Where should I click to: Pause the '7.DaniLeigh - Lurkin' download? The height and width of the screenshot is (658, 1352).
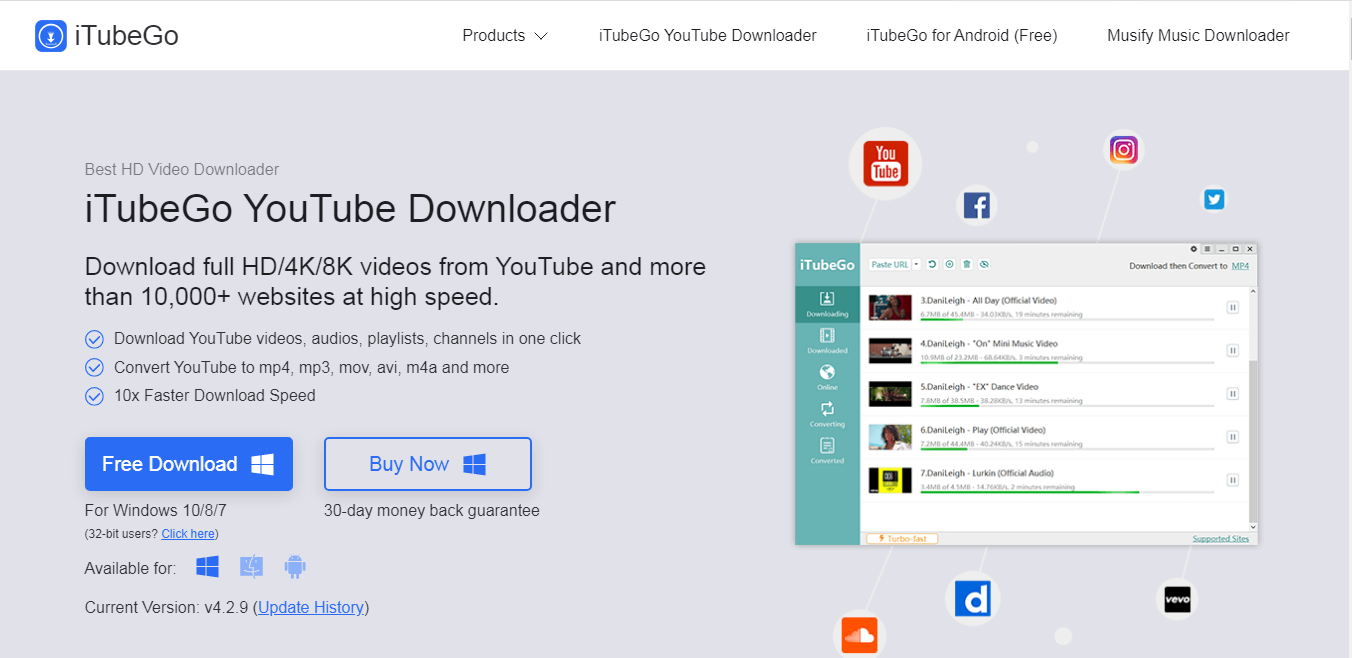point(1232,480)
